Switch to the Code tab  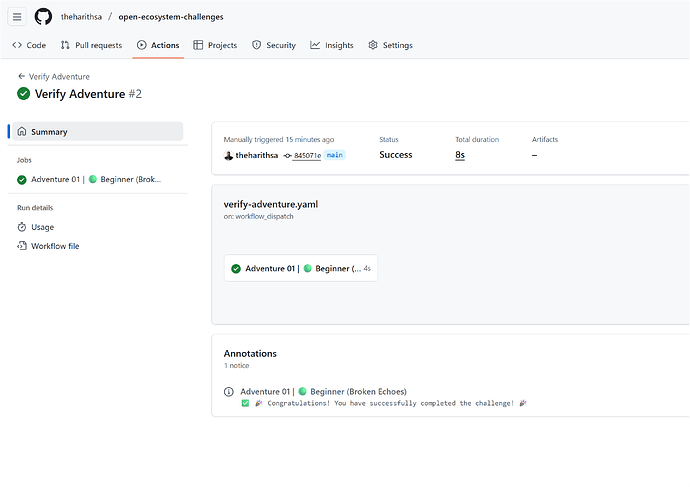point(29,45)
